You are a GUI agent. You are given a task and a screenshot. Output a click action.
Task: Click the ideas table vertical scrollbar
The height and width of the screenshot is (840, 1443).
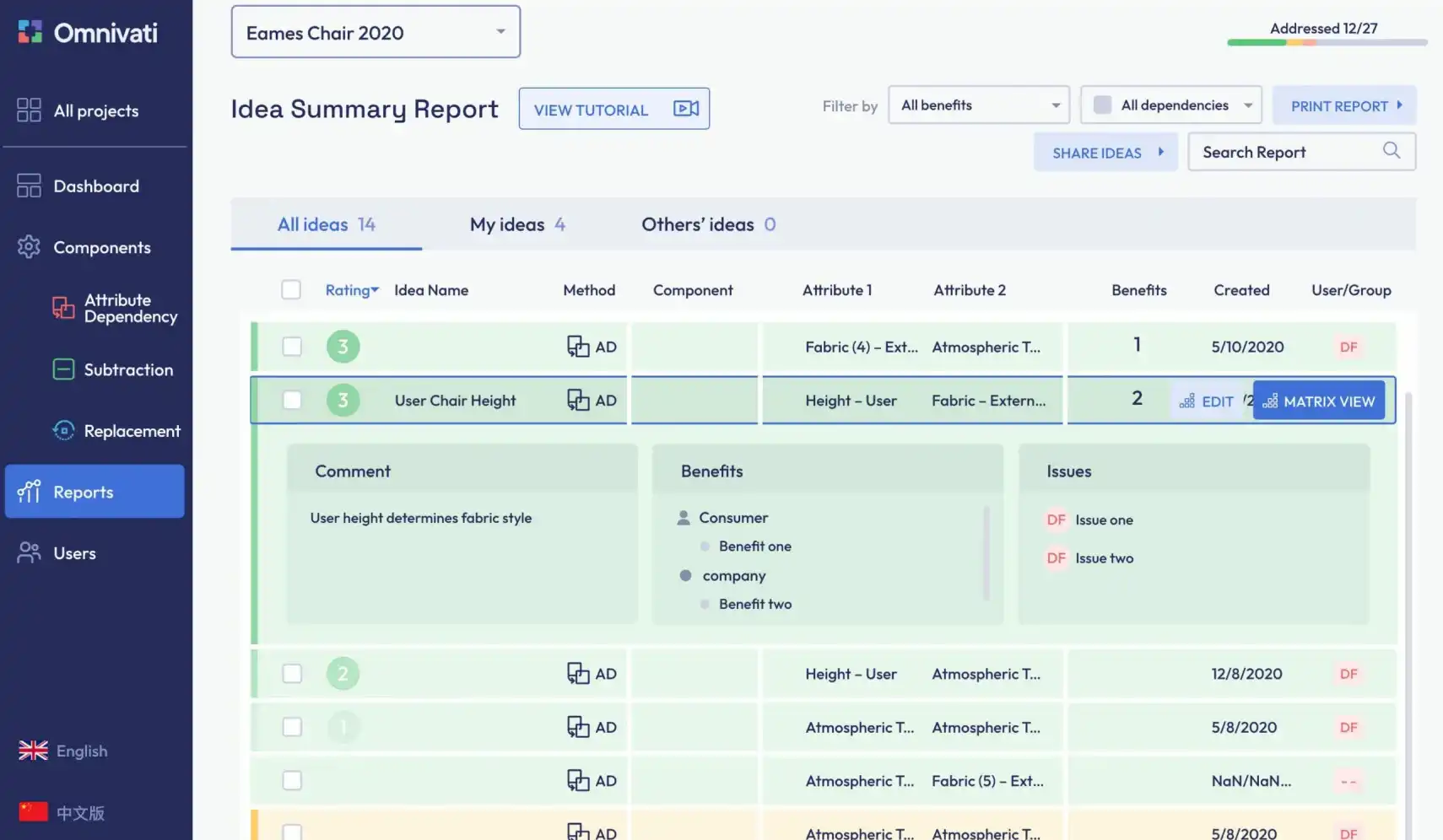click(1408, 614)
